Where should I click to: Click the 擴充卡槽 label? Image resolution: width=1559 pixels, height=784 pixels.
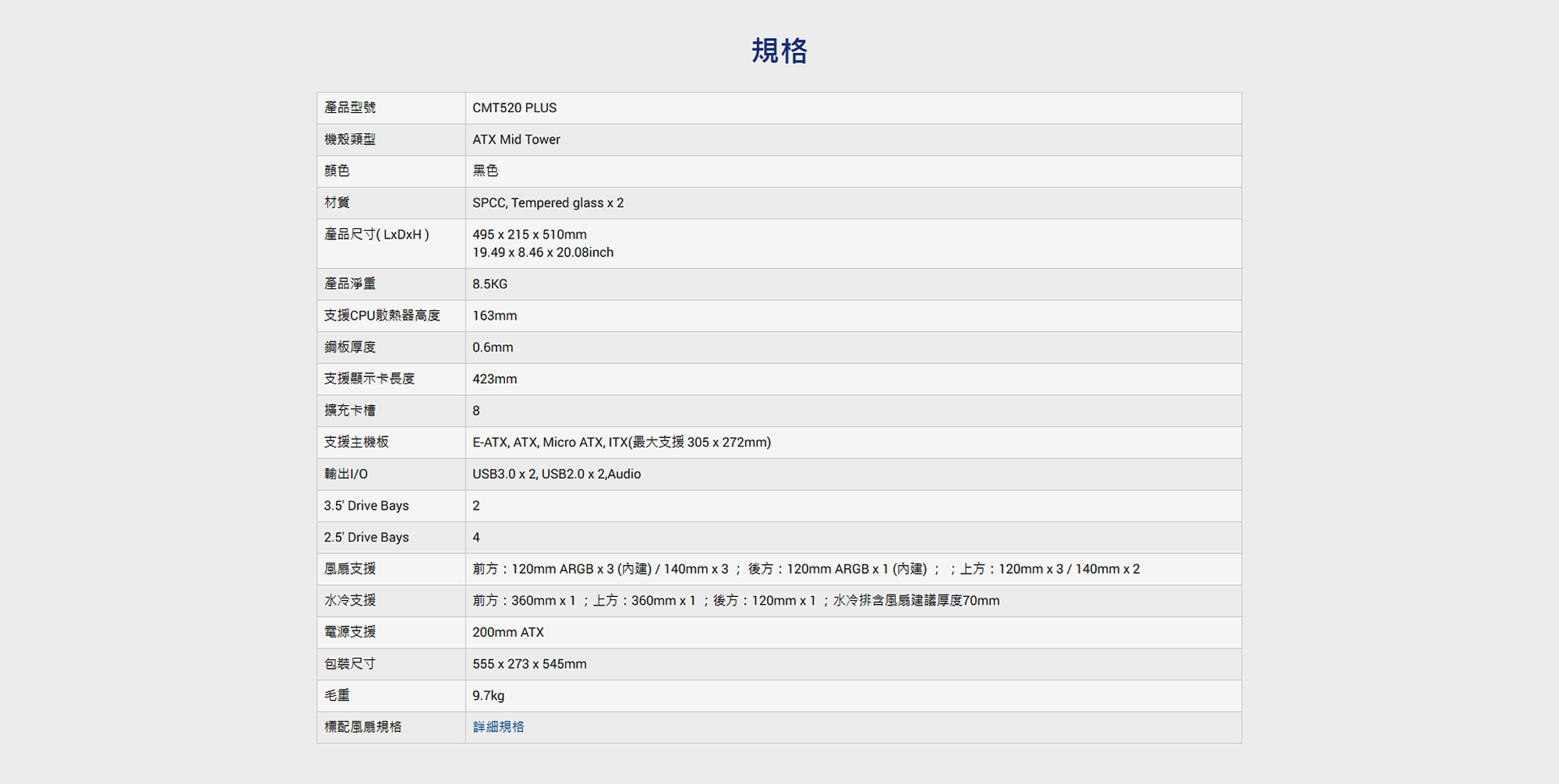350,411
